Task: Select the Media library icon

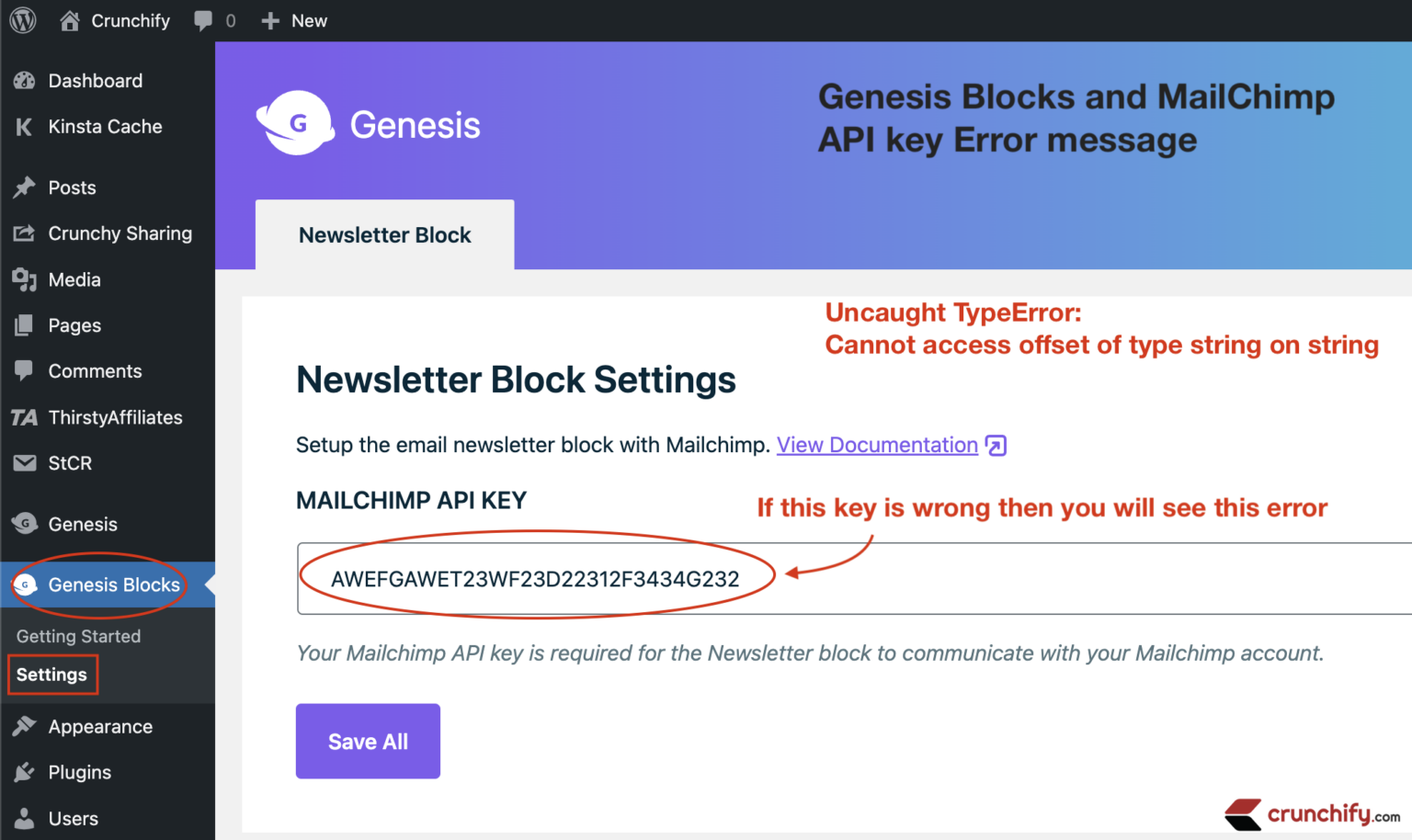Action: (x=24, y=279)
